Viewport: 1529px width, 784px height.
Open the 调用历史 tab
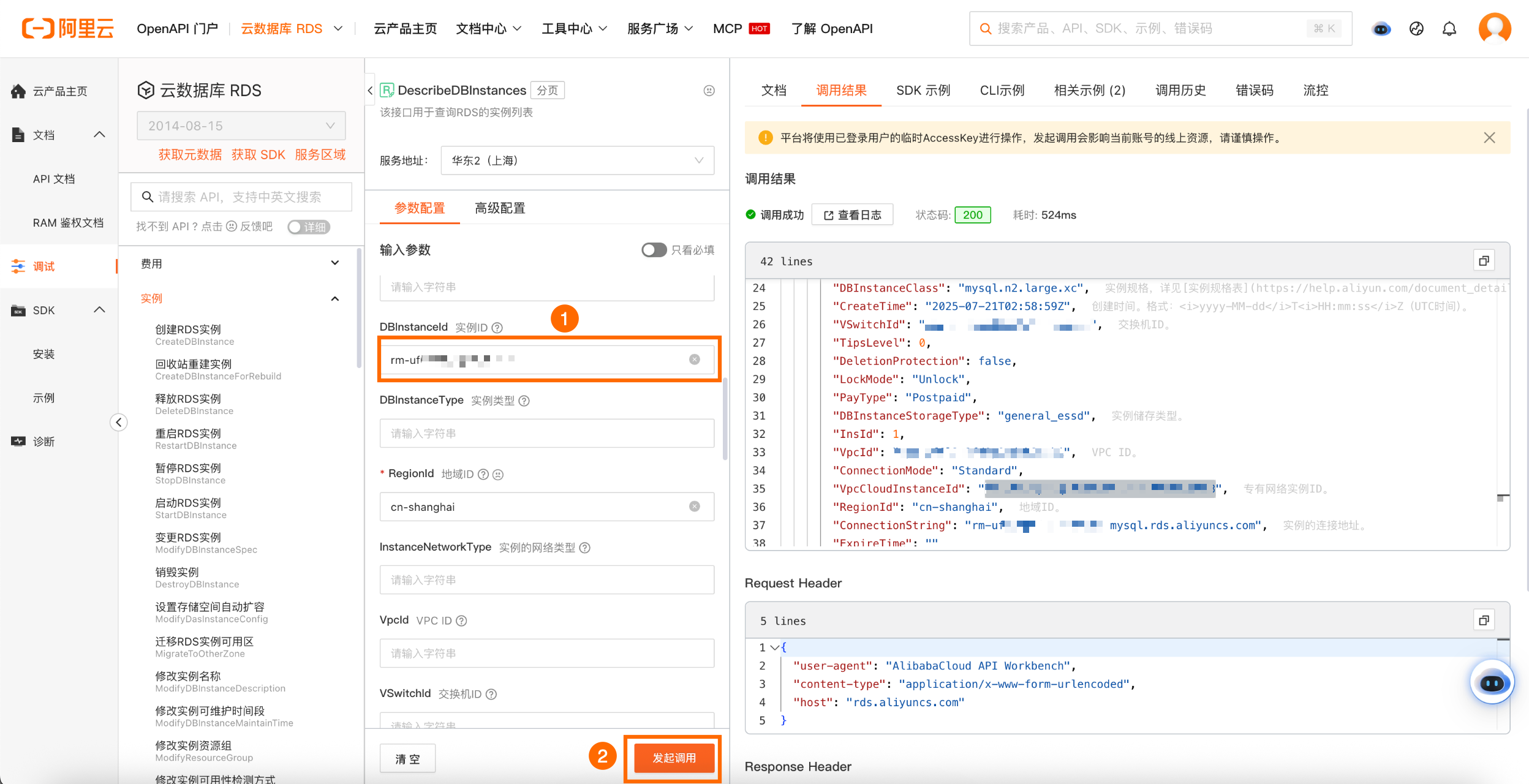coord(1180,91)
